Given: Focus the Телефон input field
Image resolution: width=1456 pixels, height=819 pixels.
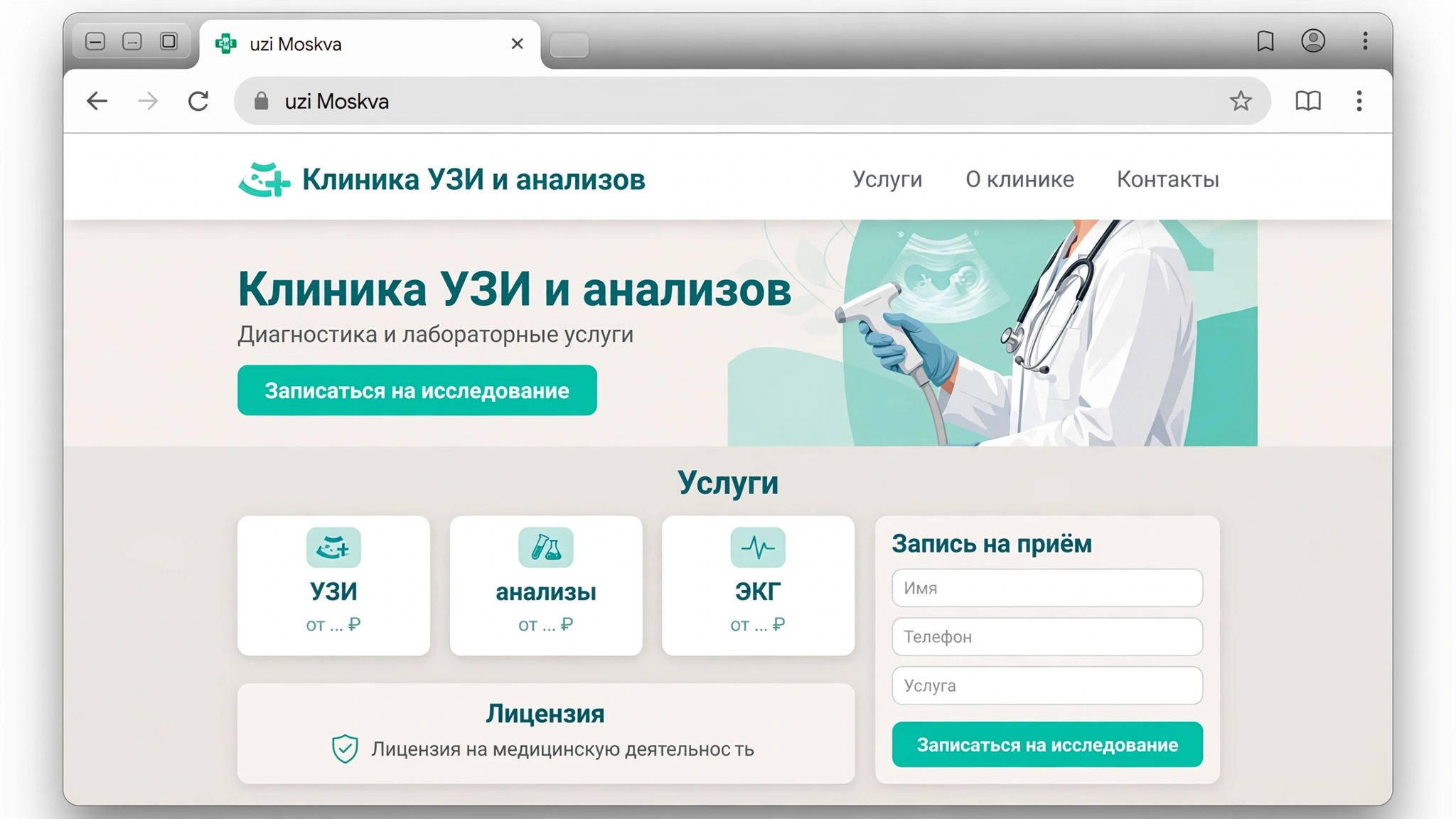Looking at the screenshot, I should 1047,636.
